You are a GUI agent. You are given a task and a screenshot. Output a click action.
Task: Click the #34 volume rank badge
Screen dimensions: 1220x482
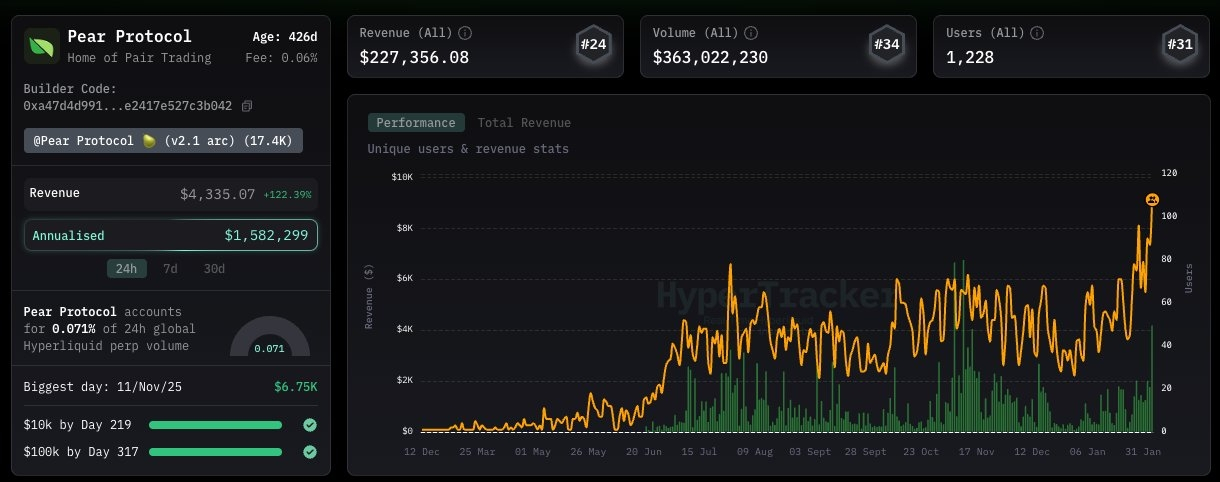pyautogui.click(x=886, y=45)
